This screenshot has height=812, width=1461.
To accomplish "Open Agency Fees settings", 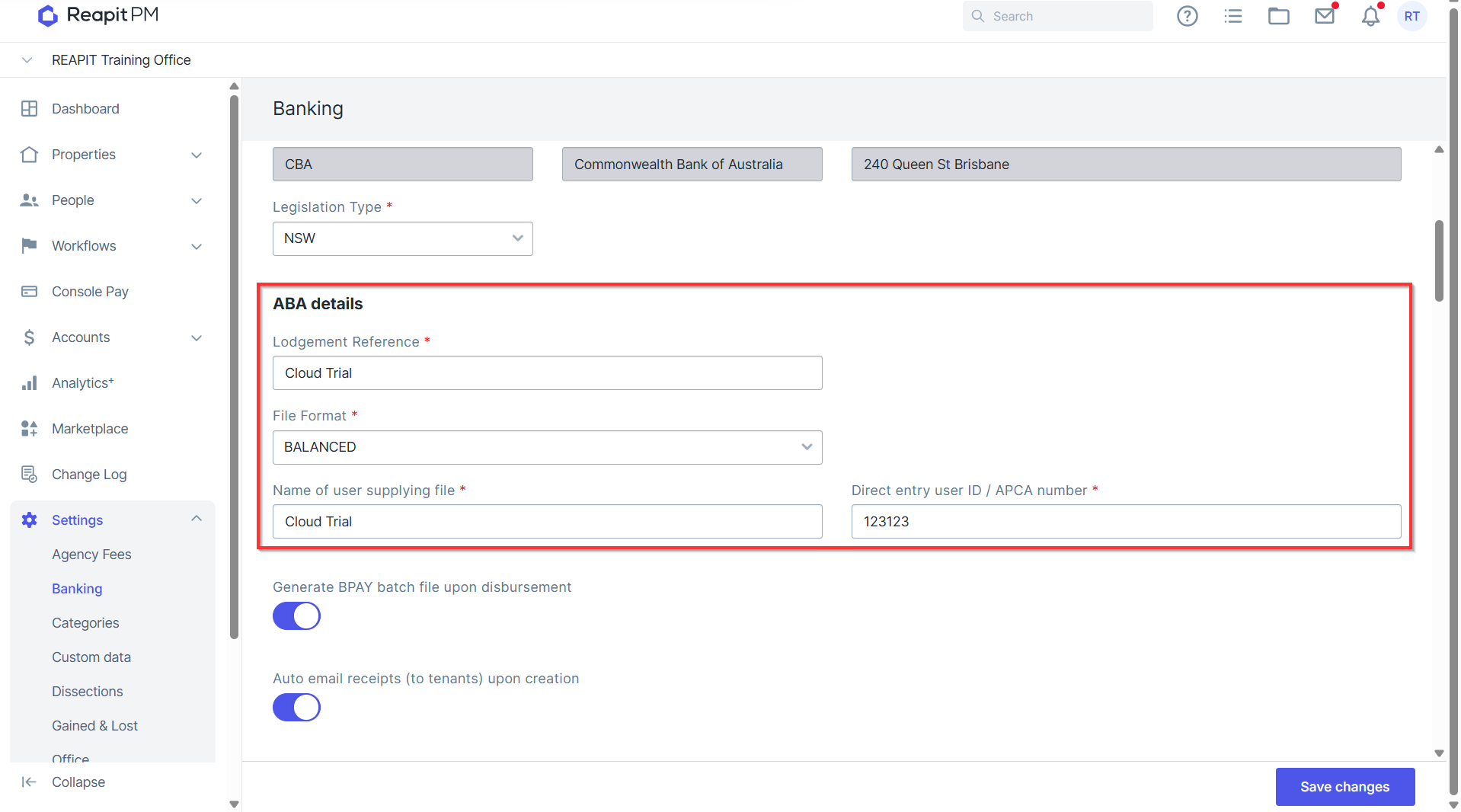I will 91,555.
